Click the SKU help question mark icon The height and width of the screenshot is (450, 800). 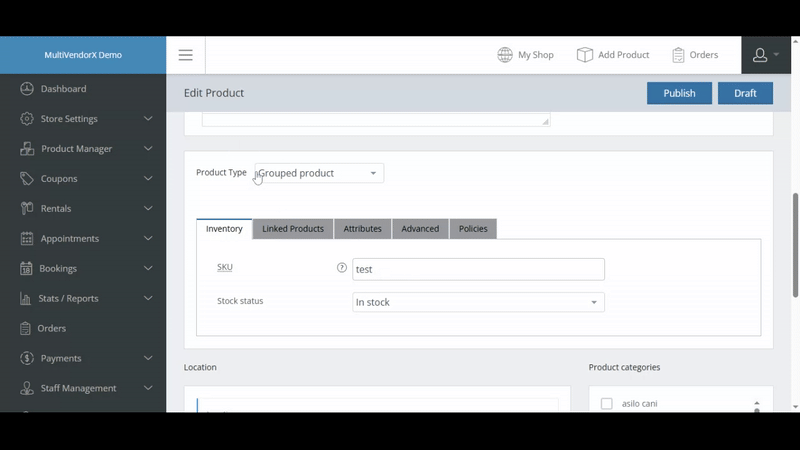(342, 268)
